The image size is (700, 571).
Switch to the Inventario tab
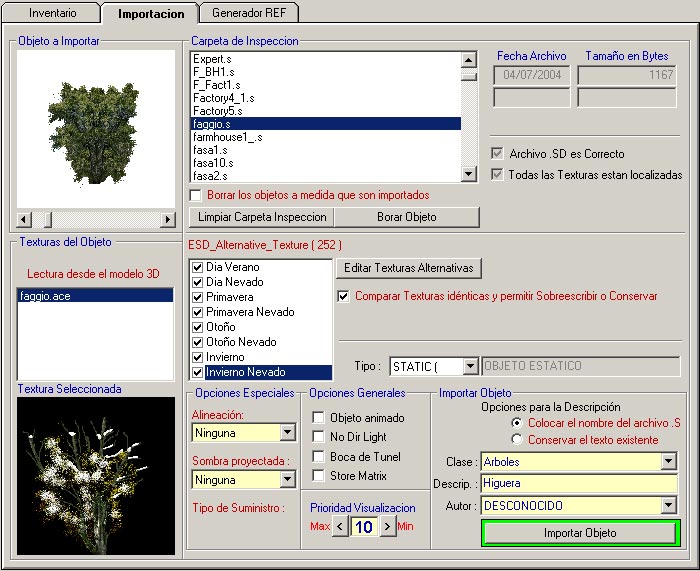52,14
